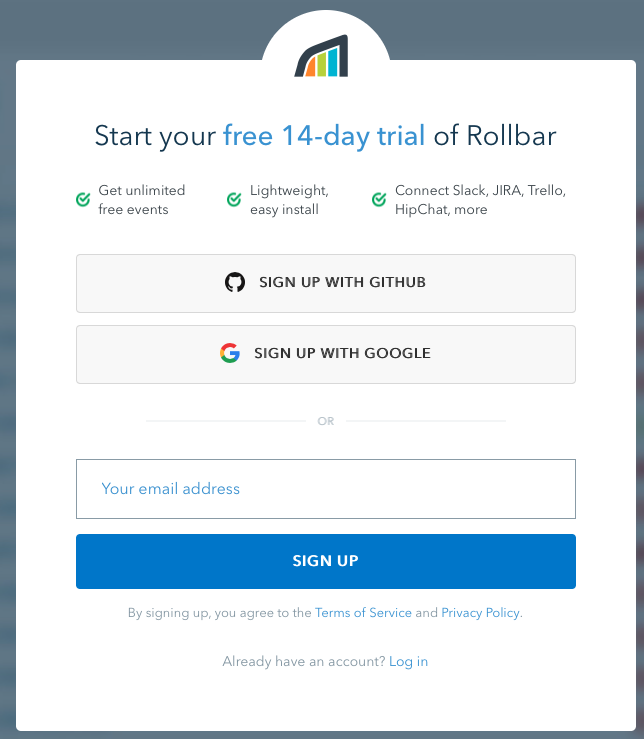
Task: Click the 'Already have an account?' text
Action: (x=303, y=662)
